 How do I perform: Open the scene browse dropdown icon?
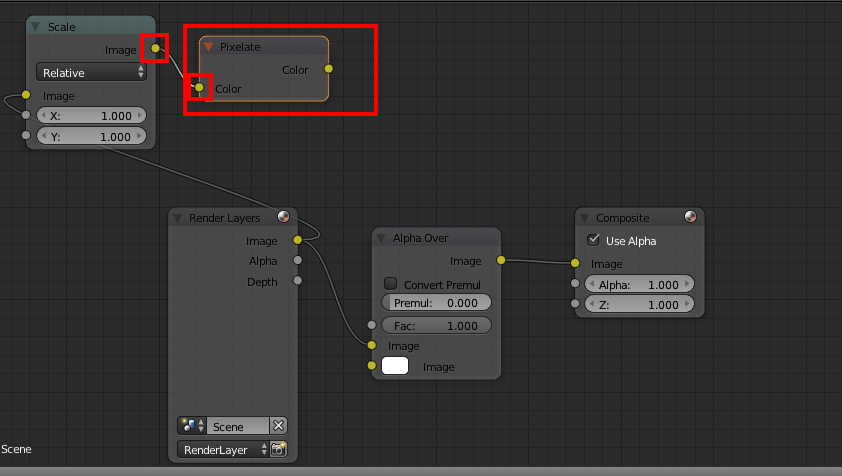pos(192,425)
